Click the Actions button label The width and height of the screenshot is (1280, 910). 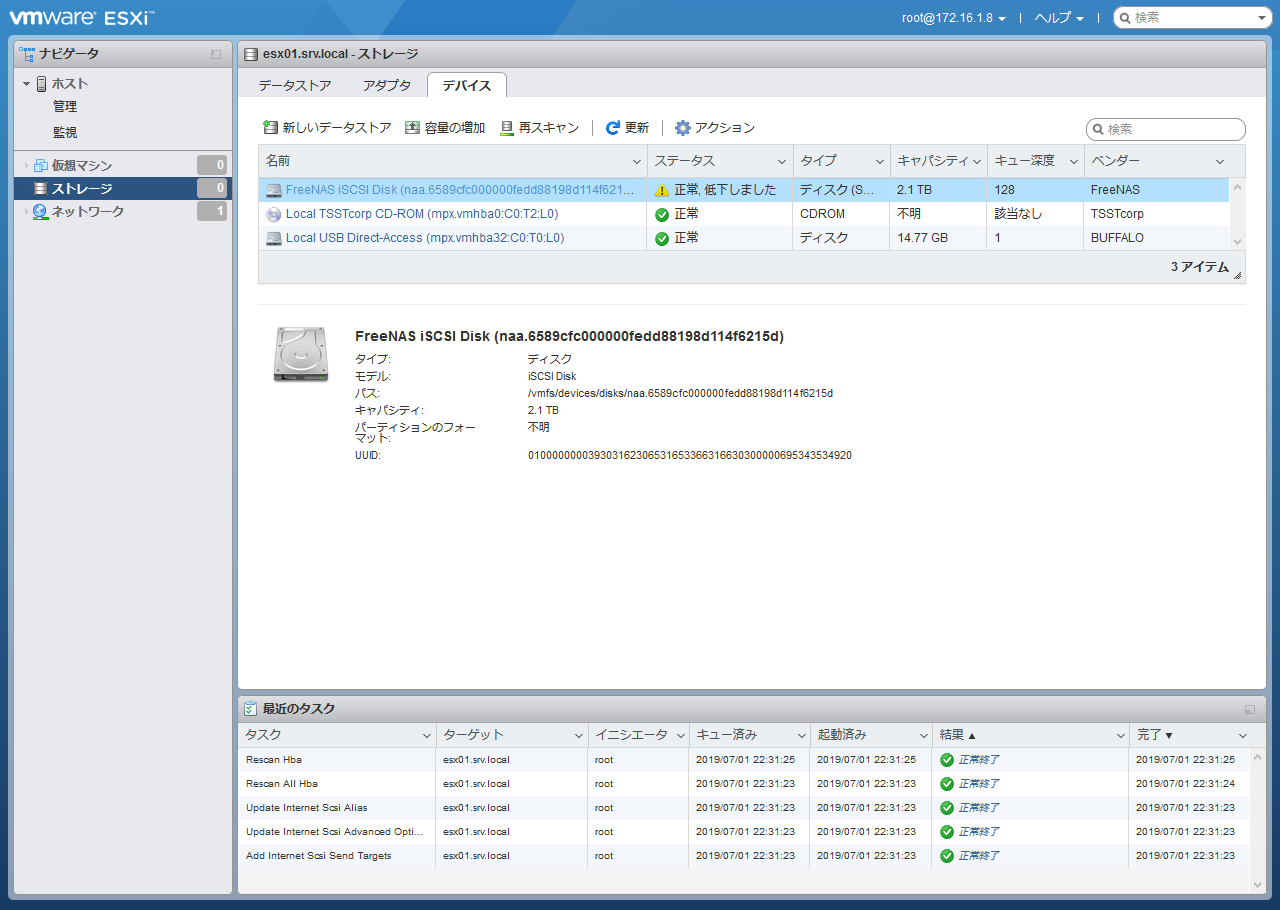[725, 128]
